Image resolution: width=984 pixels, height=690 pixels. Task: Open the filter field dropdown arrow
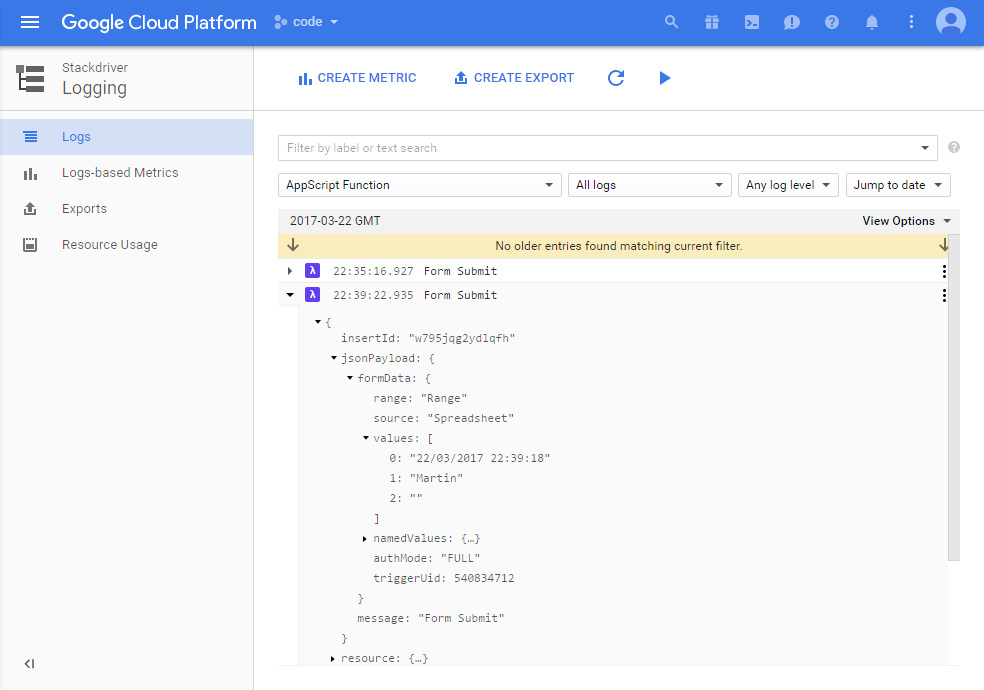tap(924, 148)
